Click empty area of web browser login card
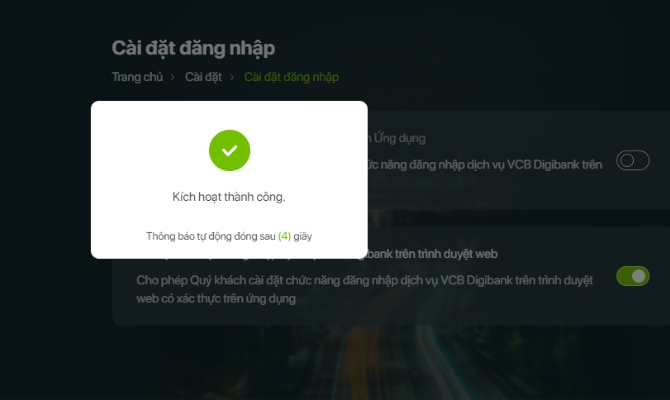 pyautogui.click(x=427, y=314)
